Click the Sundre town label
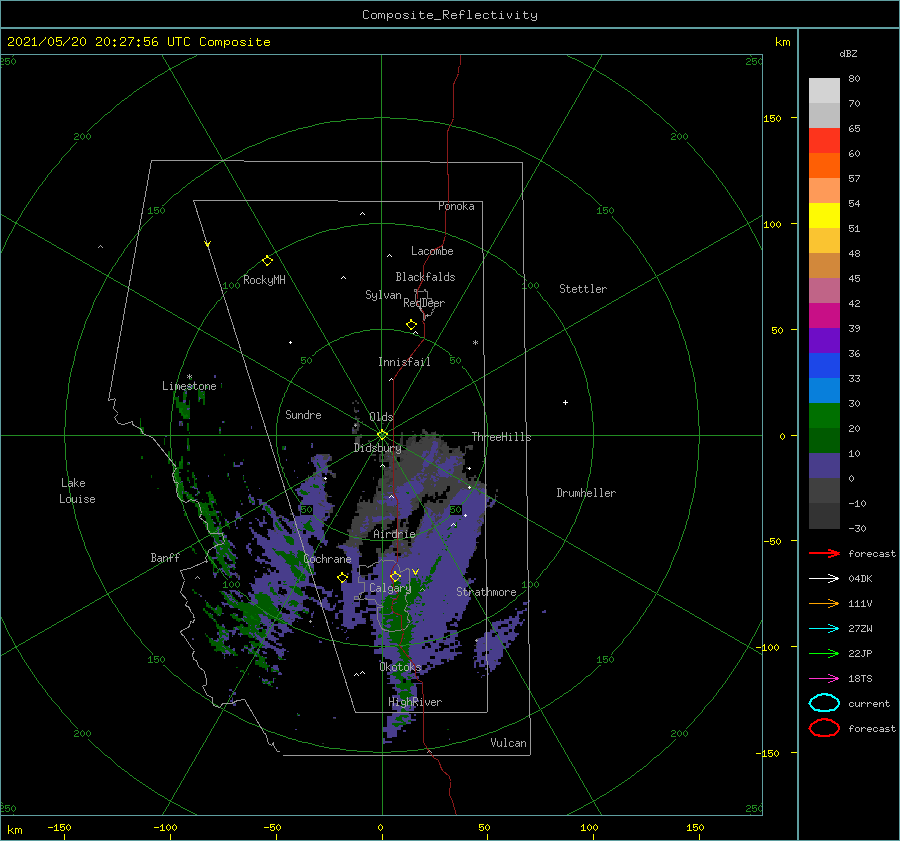Screen dimensions: 900x841 pyautogui.click(x=303, y=415)
